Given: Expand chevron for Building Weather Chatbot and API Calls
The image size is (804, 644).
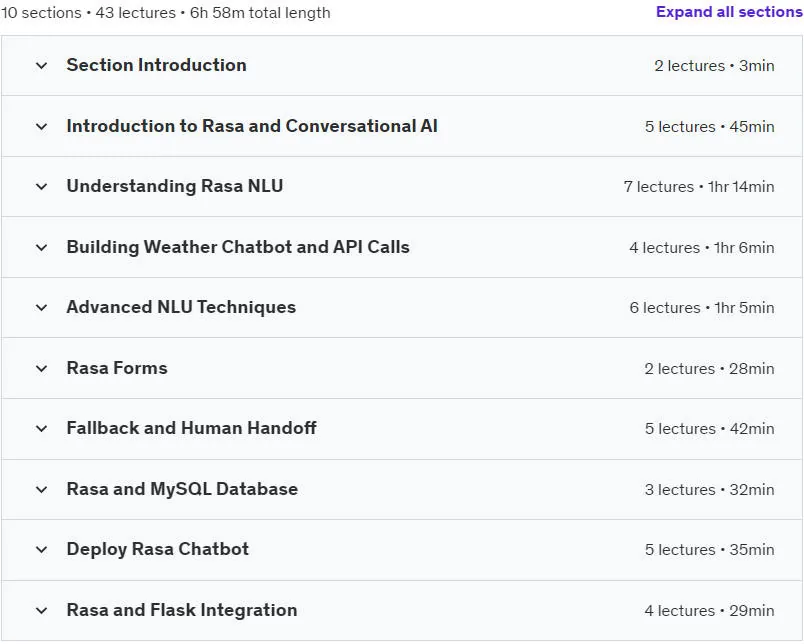Looking at the screenshot, I should 42,248.
